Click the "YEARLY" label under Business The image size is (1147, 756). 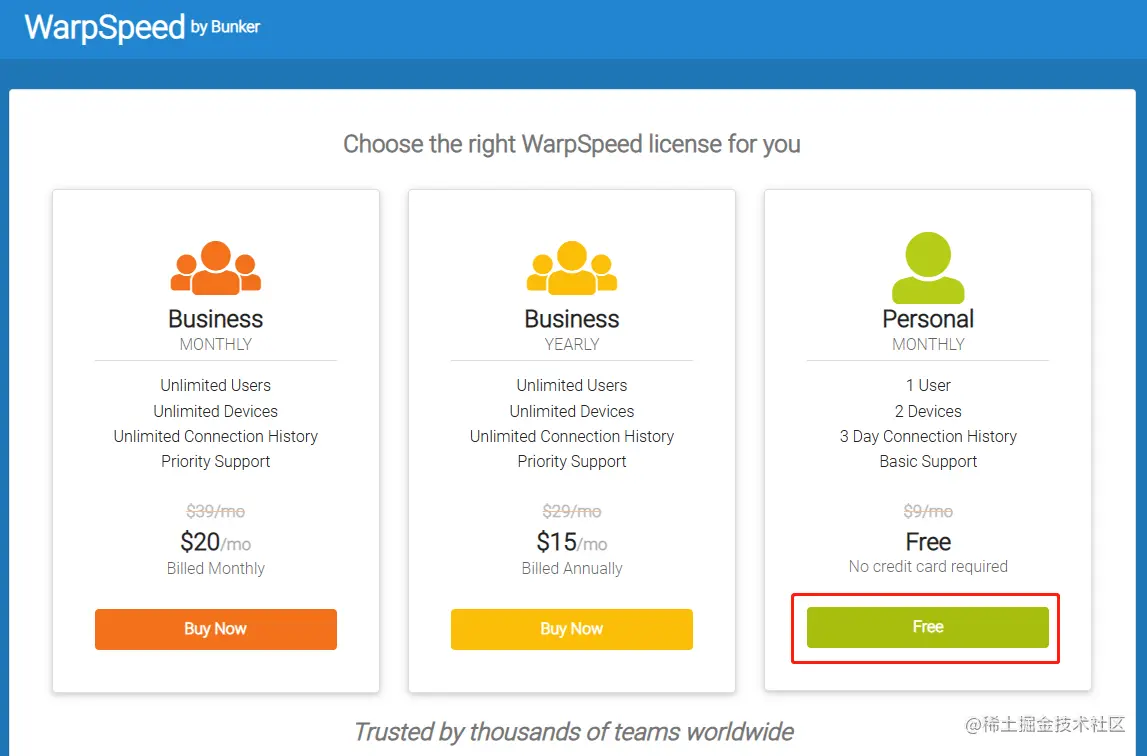point(572,345)
